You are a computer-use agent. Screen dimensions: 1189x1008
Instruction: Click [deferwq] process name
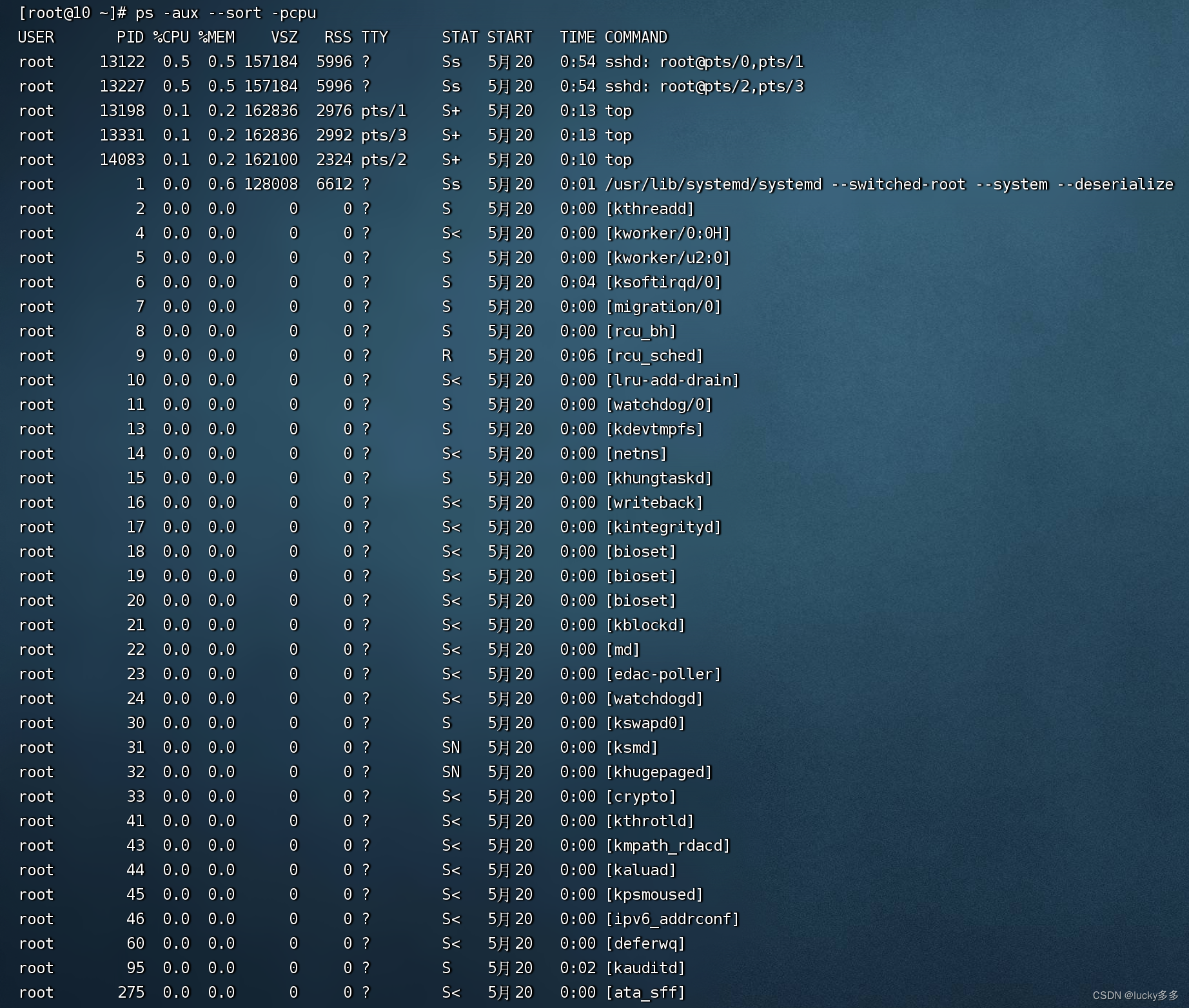coord(645,944)
